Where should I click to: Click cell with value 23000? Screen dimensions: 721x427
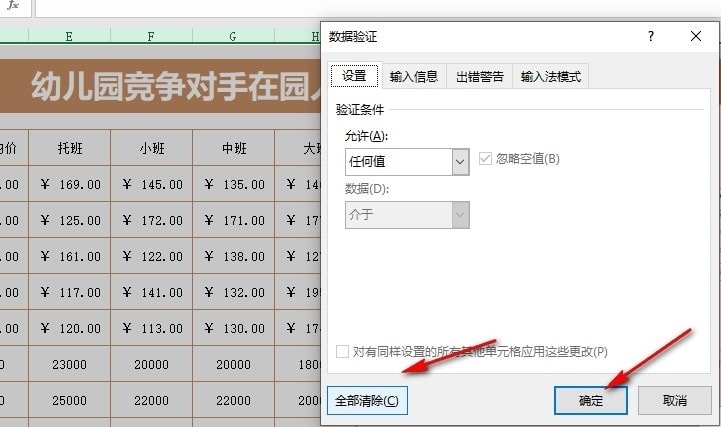pyautogui.click(x=69, y=364)
